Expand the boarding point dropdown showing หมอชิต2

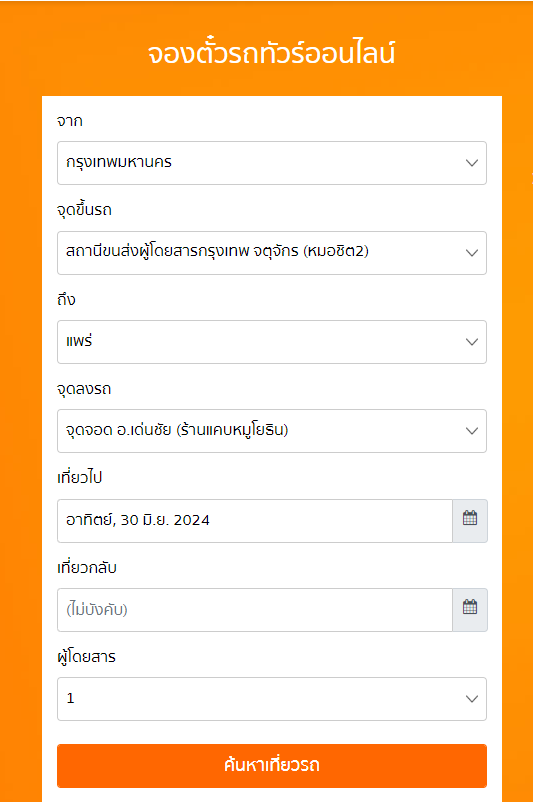click(x=272, y=253)
